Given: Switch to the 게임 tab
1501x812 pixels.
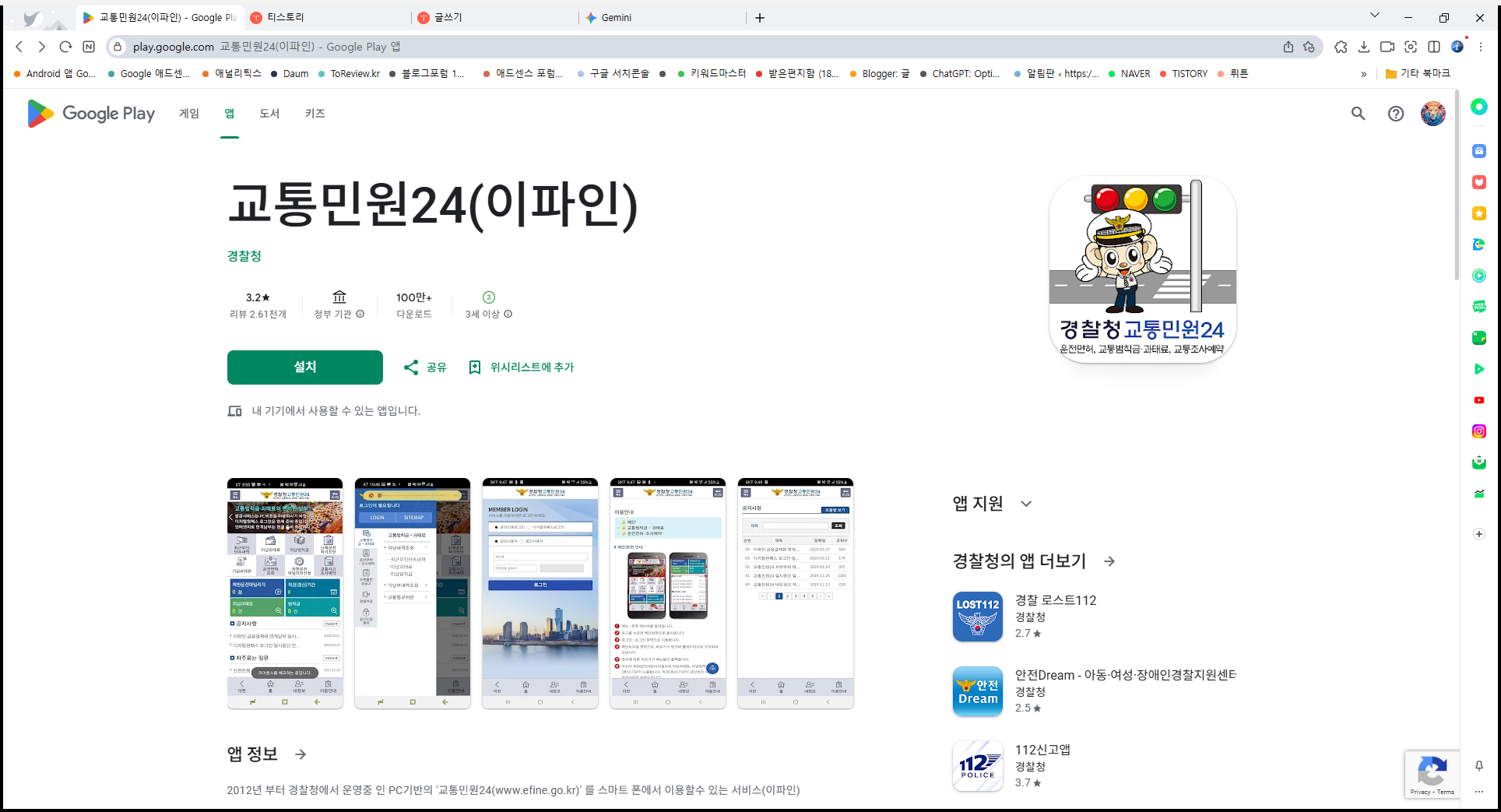Looking at the screenshot, I should [188, 114].
